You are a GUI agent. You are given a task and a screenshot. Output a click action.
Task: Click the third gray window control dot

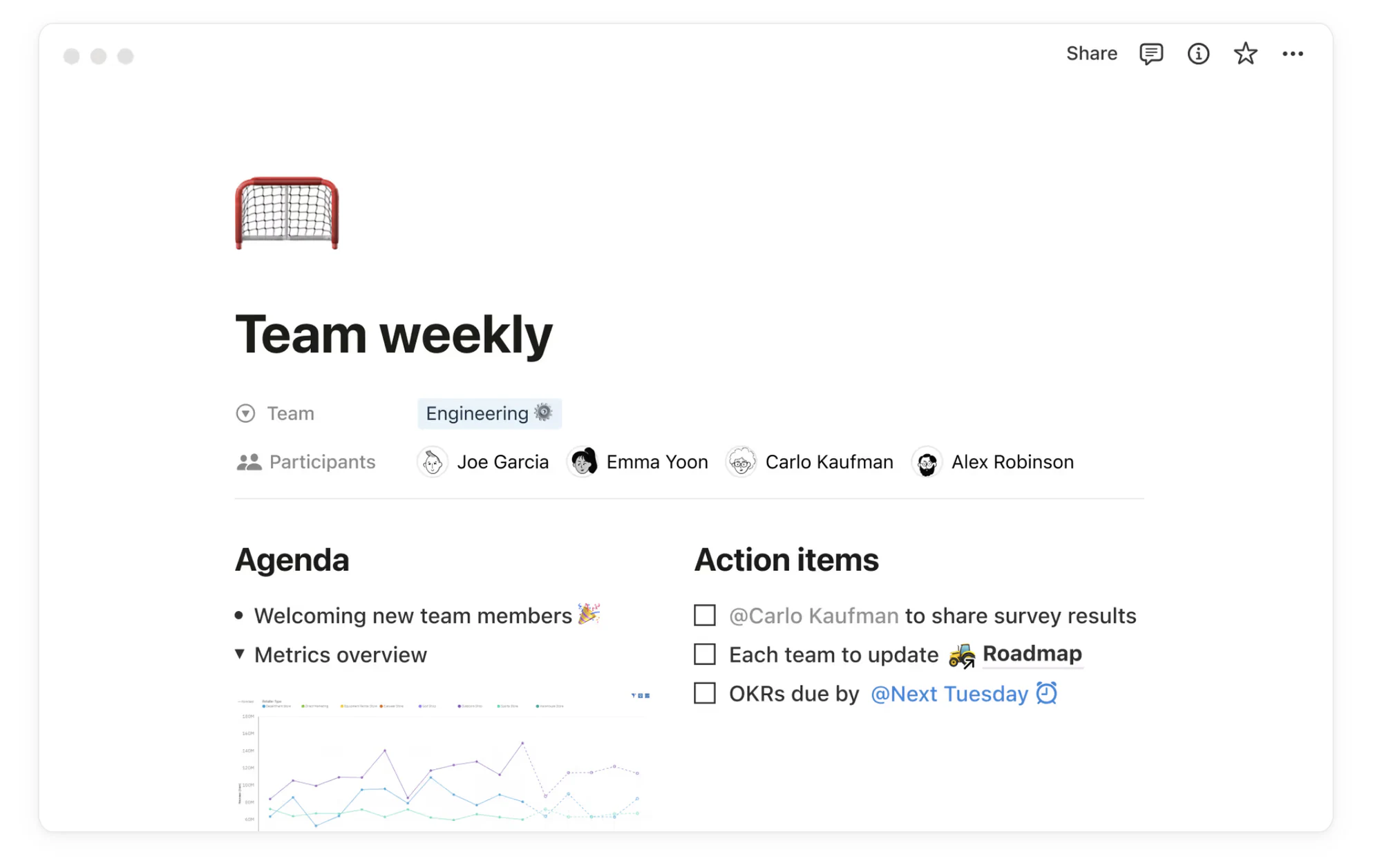[125, 56]
